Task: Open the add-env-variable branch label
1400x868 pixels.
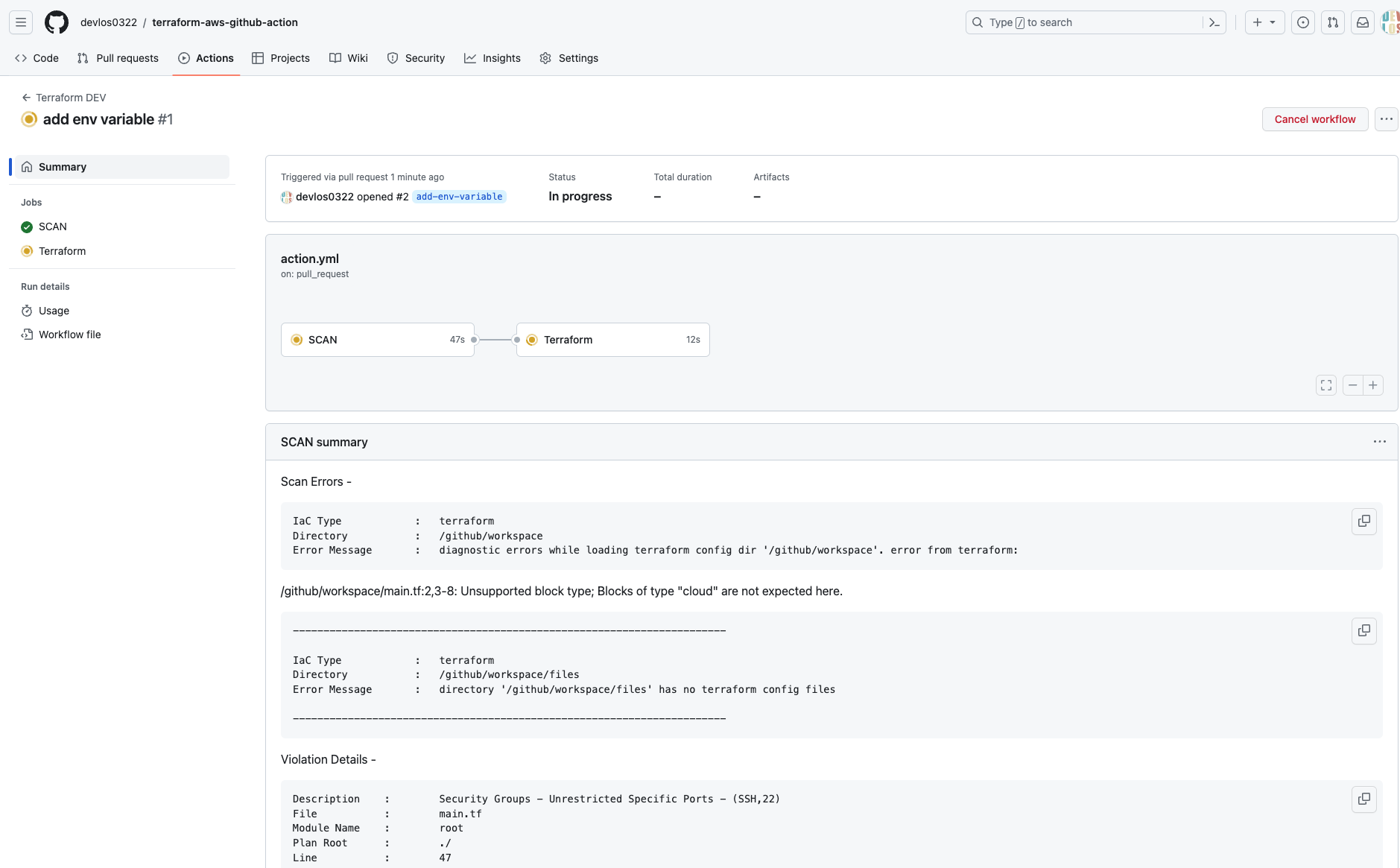Action: tap(459, 197)
